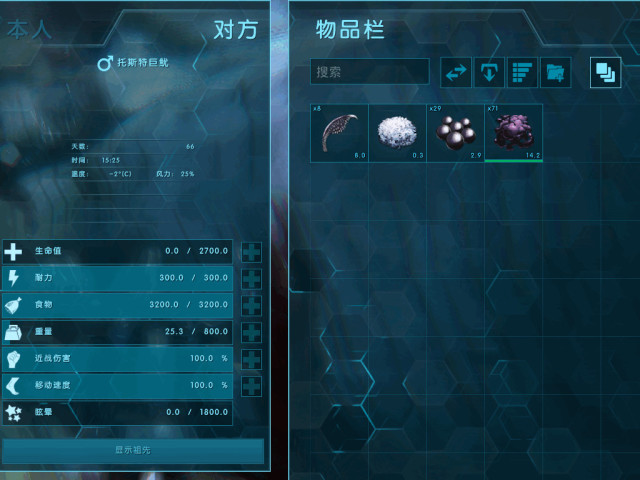Add a point to 食物 food
Screen dimensions: 640x480
coord(251,306)
